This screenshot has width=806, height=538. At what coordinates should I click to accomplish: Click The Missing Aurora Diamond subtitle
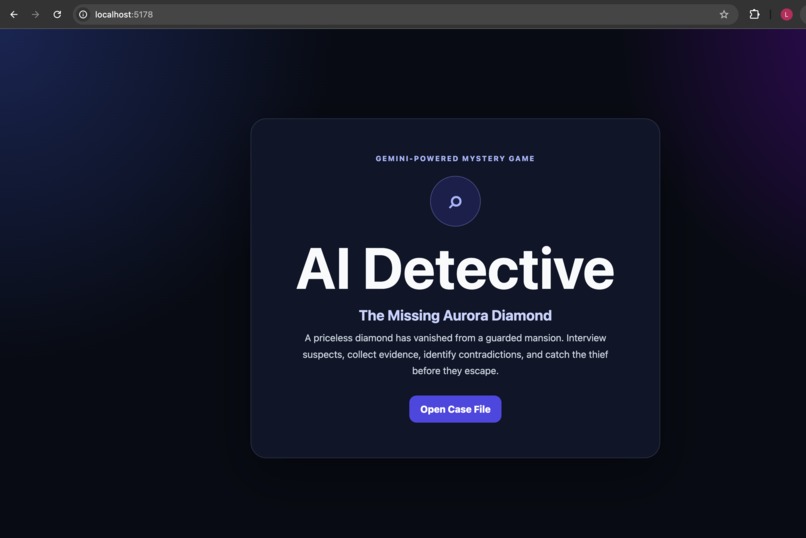tap(455, 315)
